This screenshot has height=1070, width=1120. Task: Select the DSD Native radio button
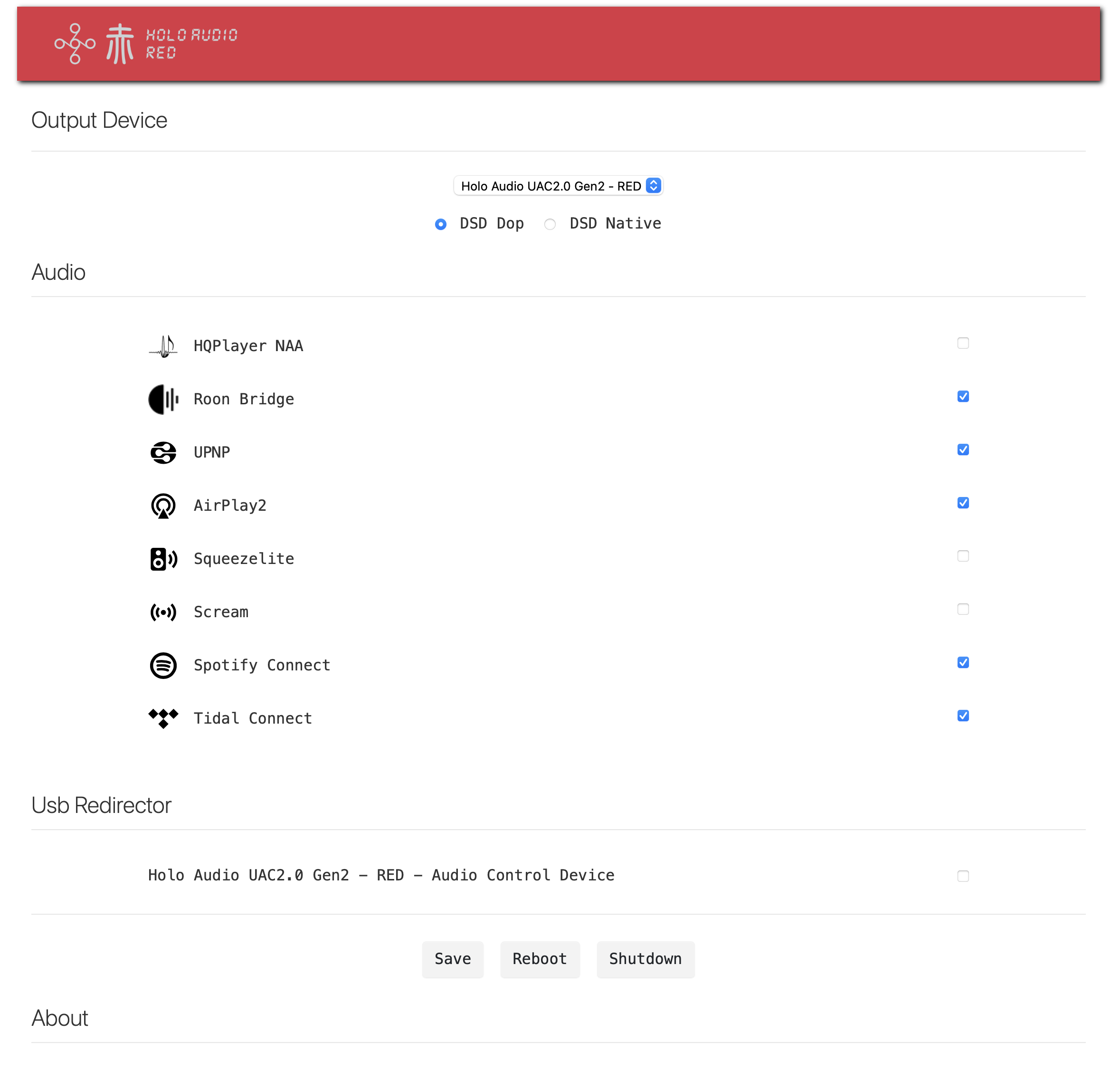[550, 224]
